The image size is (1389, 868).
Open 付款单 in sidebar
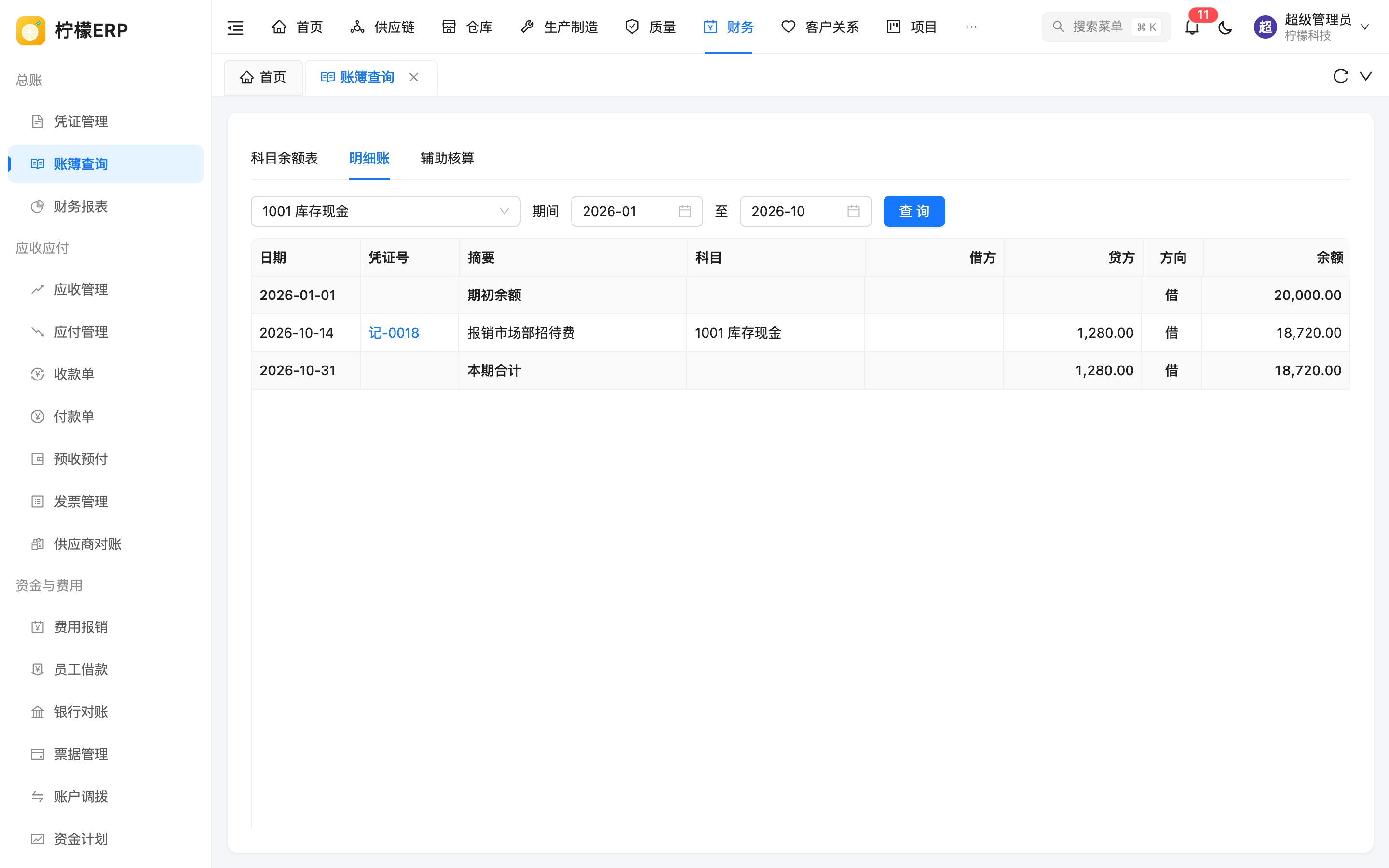[106, 417]
